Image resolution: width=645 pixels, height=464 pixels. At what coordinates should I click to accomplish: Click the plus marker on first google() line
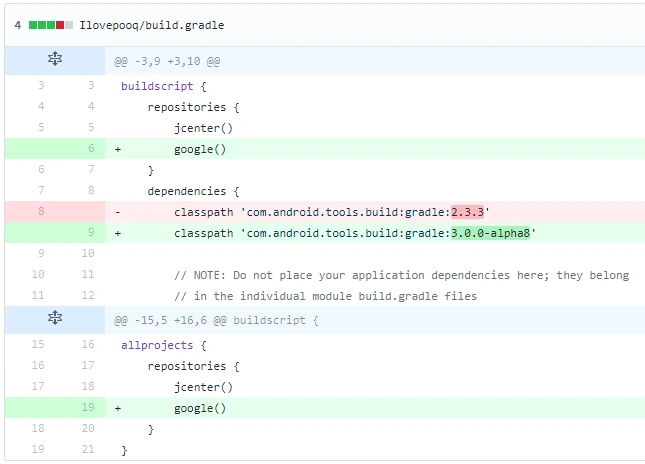point(118,149)
